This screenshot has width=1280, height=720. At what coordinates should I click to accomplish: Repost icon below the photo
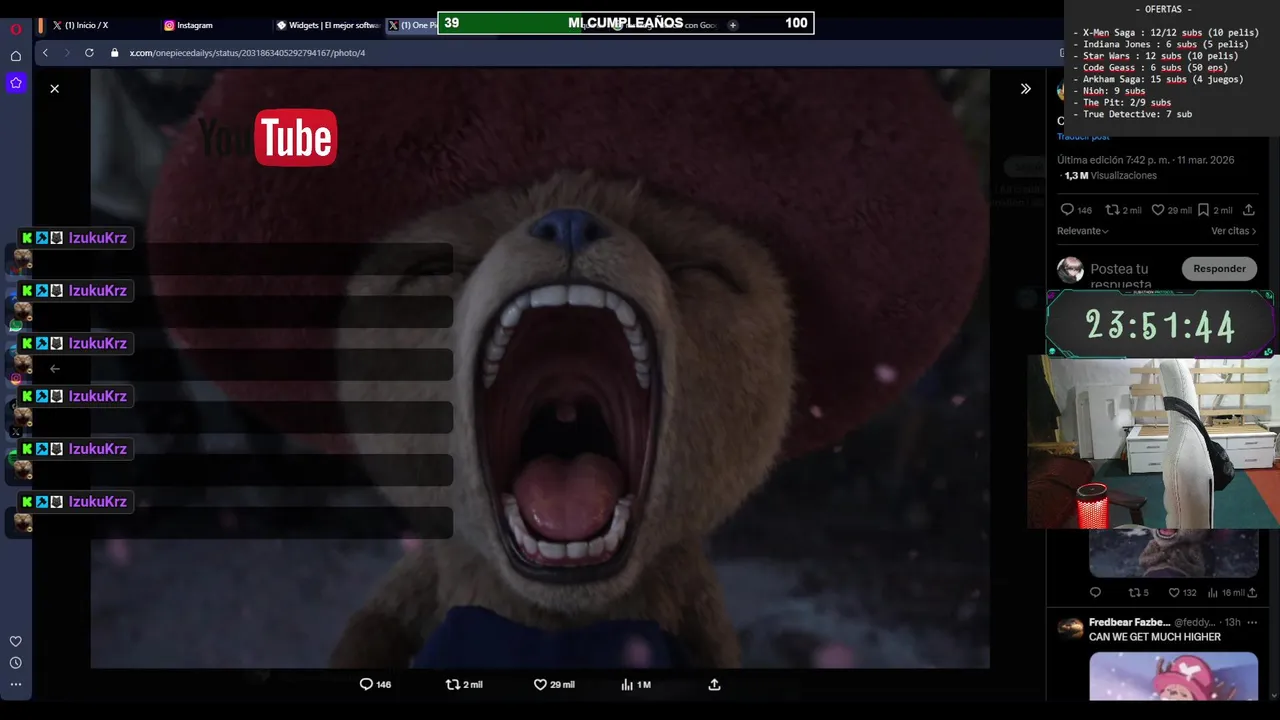click(453, 685)
